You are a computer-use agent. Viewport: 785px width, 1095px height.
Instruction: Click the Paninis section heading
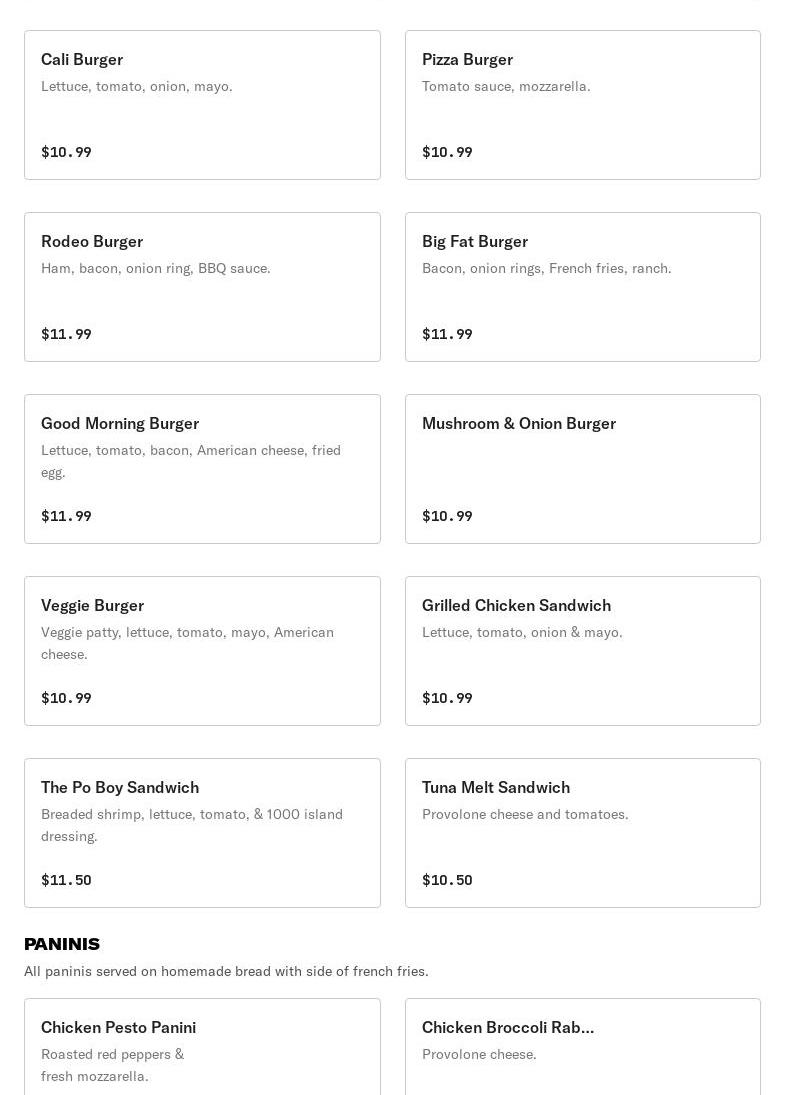(62, 944)
